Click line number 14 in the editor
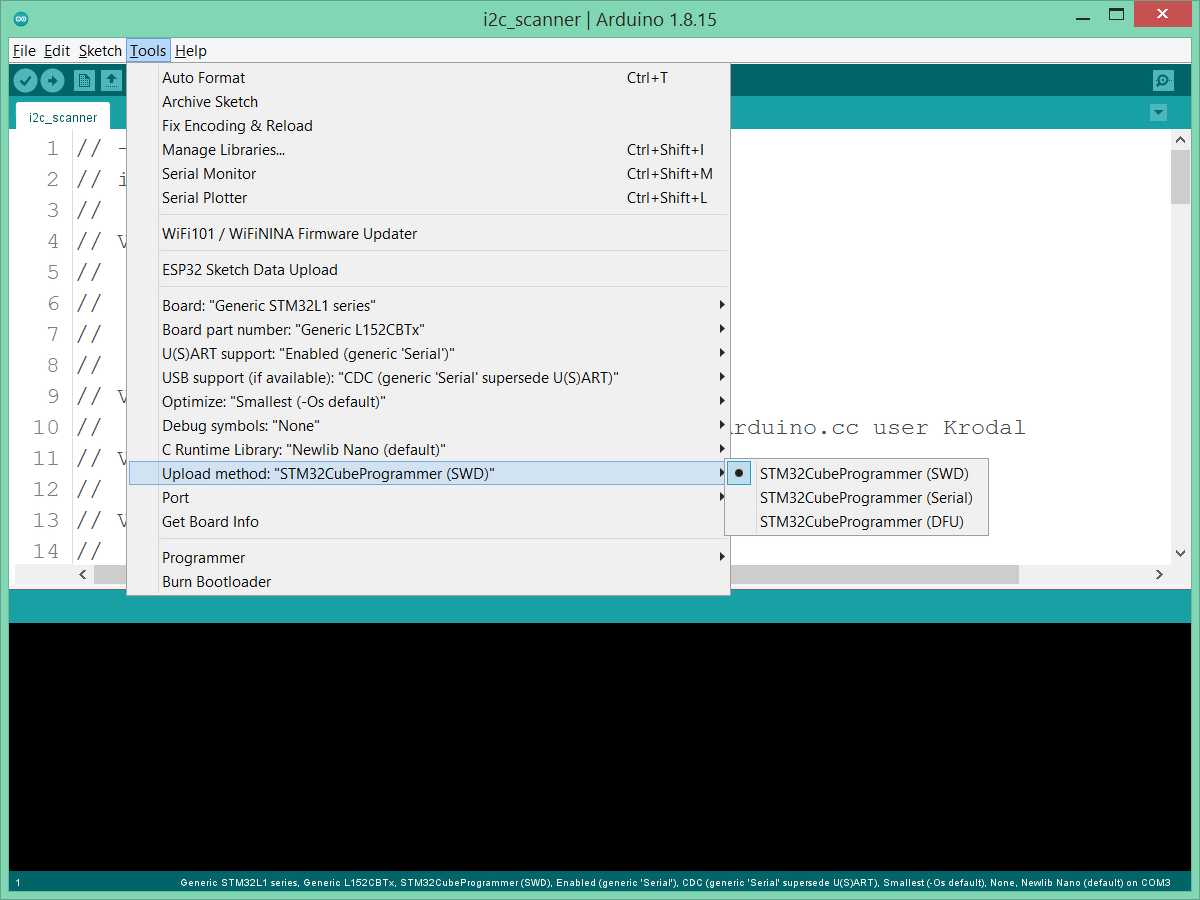This screenshot has width=1200, height=900. click(46, 551)
